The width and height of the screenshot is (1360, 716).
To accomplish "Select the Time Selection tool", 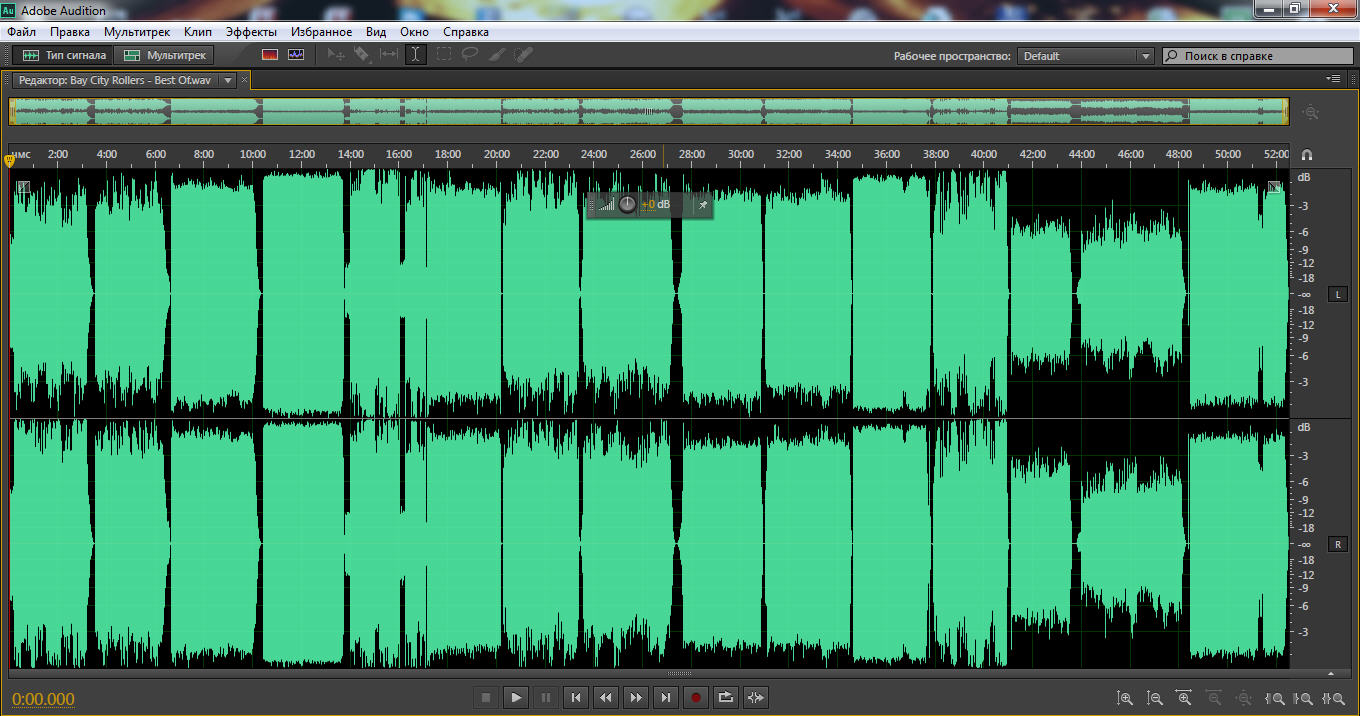I will coord(414,55).
